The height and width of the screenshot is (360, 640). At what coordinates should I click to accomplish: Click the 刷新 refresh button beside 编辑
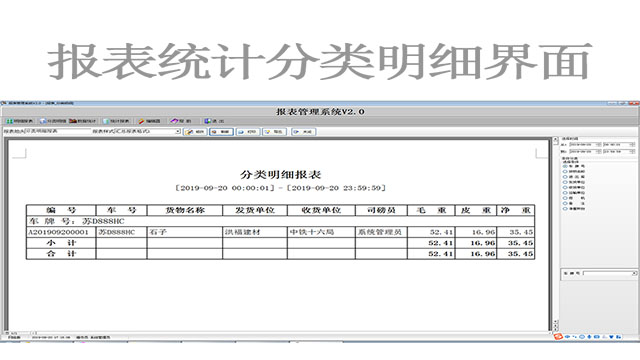(221, 132)
